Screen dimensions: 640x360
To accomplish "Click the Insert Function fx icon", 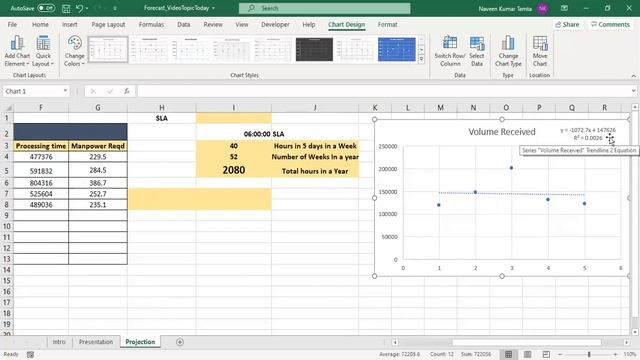I will pos(127,91).
